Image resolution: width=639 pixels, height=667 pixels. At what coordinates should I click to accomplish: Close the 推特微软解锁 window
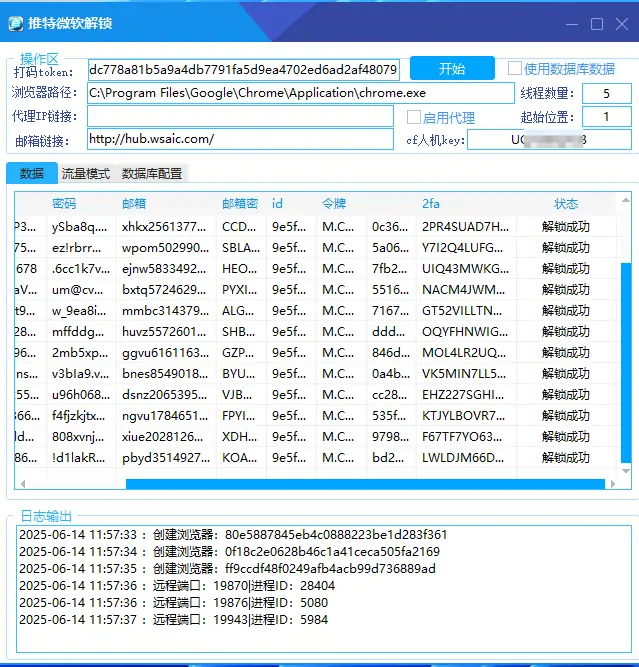622,24
